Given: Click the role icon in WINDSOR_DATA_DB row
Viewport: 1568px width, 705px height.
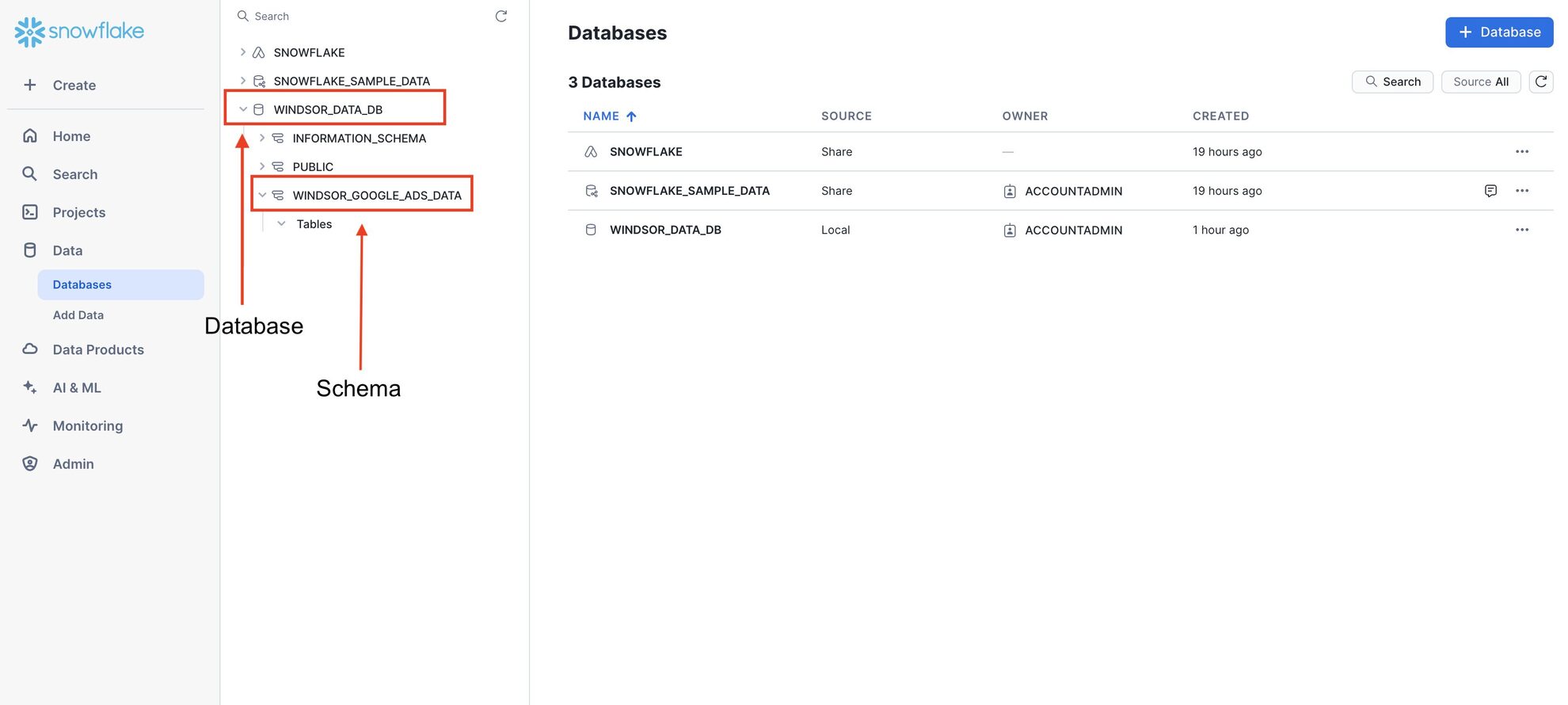Looking at the screenshot, I should pos(1010,230).
